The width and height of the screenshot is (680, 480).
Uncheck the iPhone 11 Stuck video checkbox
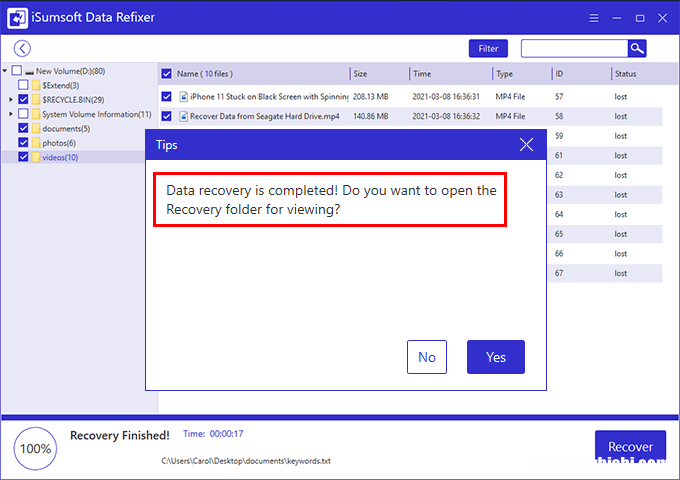tap(167, 96)
